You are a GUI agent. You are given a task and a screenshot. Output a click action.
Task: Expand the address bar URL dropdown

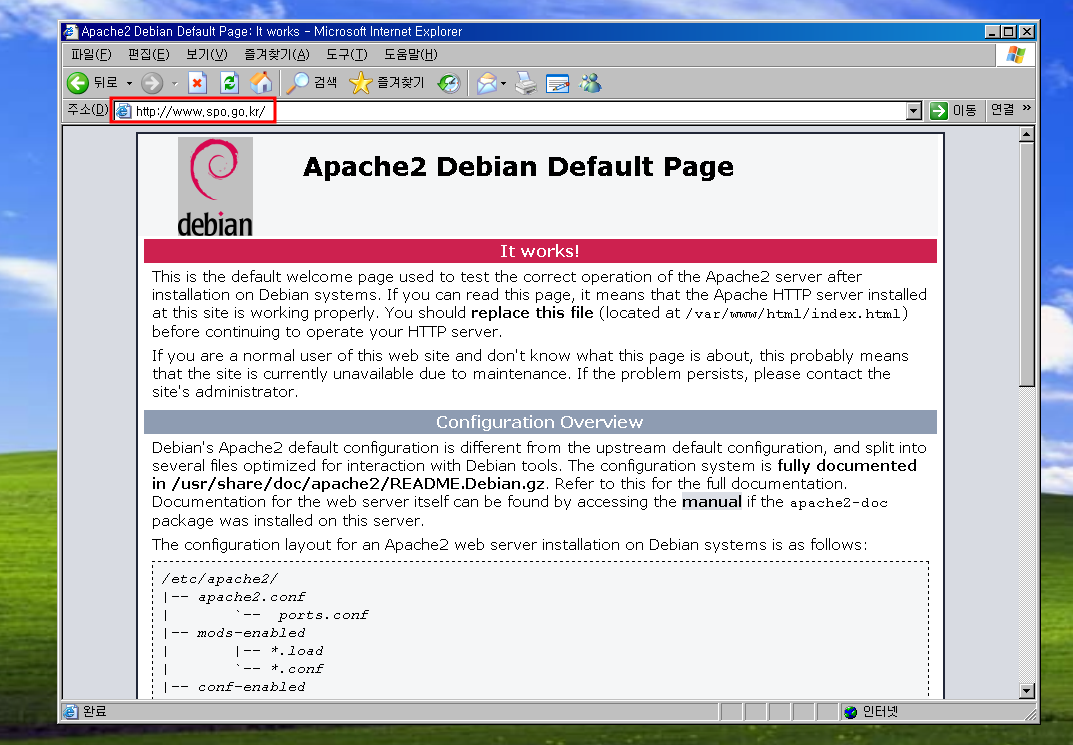[x=914, y=111]
